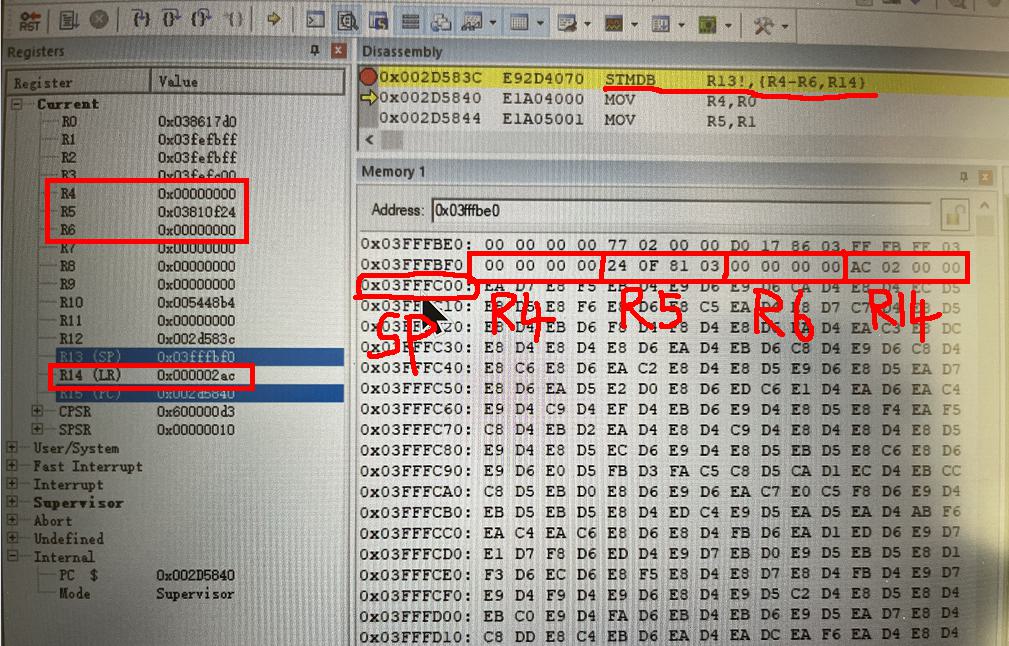Screen dimensions: 1009x646
Task: Click the Analysis windows toolbar icon
Action: [613, 24]
